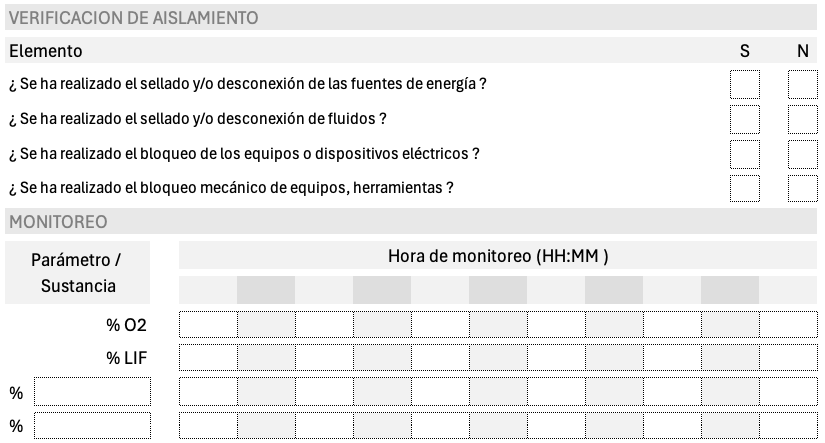
Task: Click the Hora de monitoreo (HH:MM) header
Action: [x=498, y=256]
